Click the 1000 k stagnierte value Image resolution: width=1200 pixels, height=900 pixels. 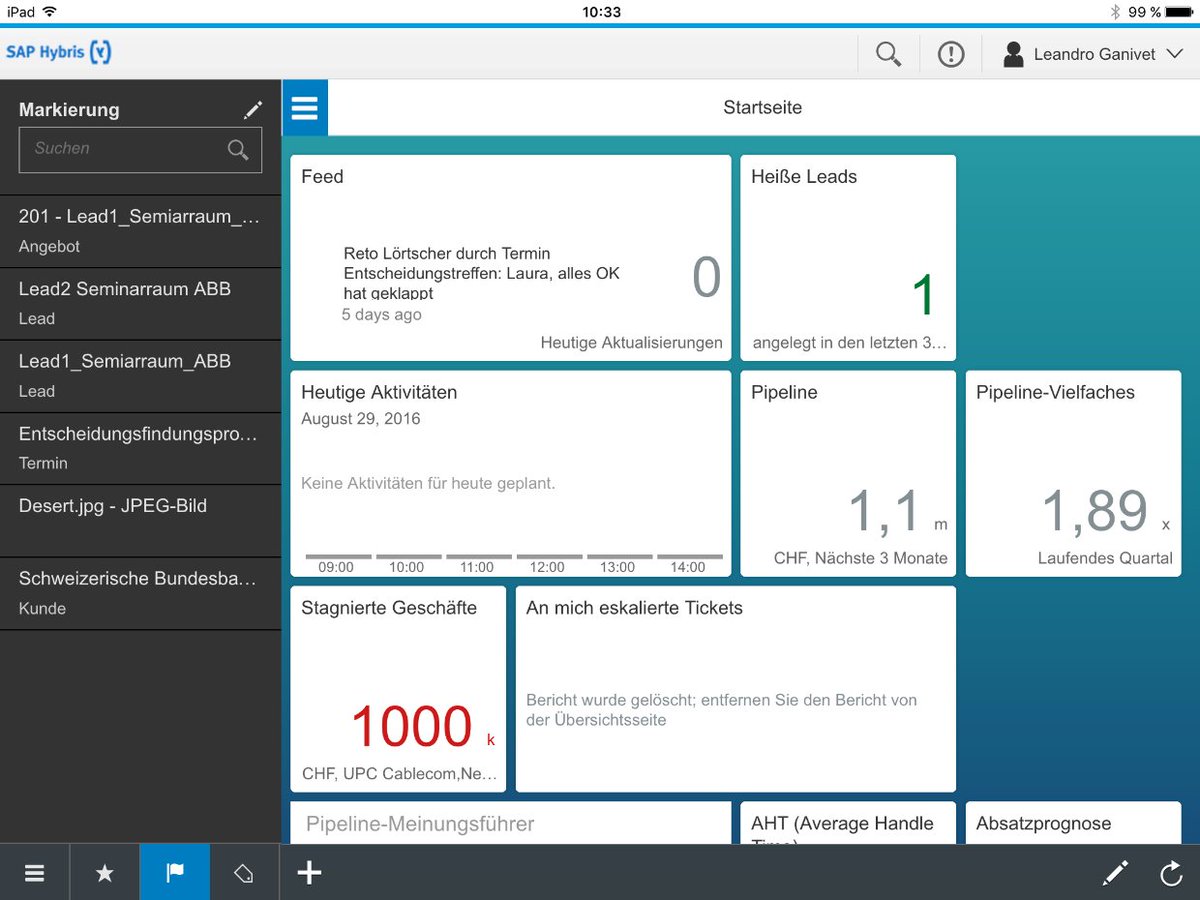[423, 727]
